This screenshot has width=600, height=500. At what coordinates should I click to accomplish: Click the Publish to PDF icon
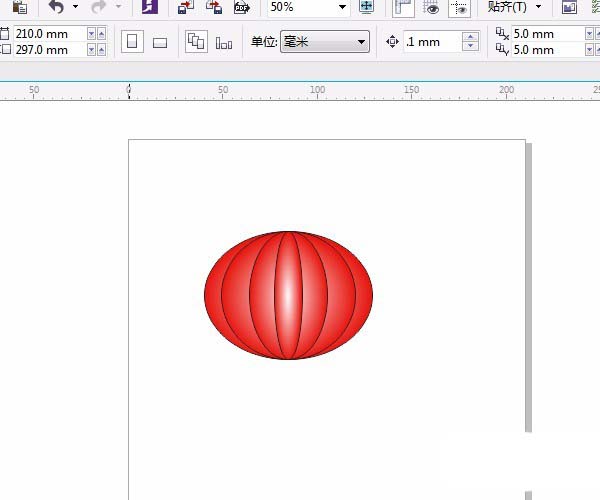(242, 7)
